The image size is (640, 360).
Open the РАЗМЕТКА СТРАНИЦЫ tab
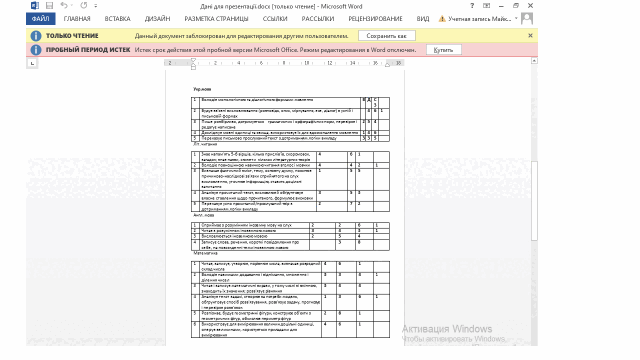216,19
